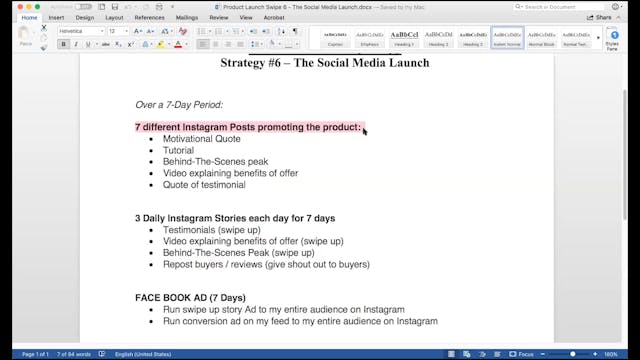Click the Focus mode button
Image resolution: width=640 pixels, height=360 pixels.
point(522,354)
